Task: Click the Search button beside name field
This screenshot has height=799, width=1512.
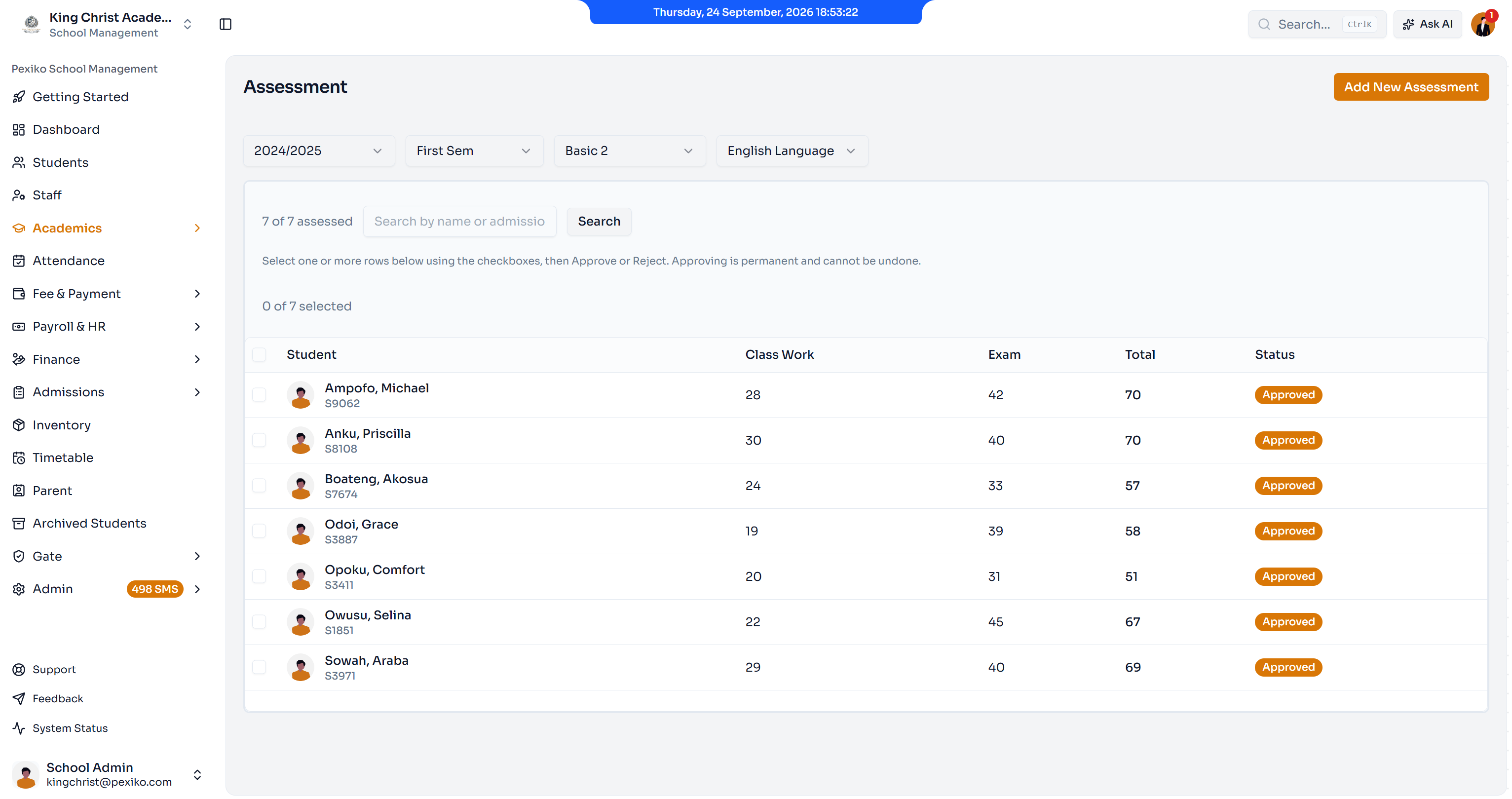Action: tap(599, 221)
